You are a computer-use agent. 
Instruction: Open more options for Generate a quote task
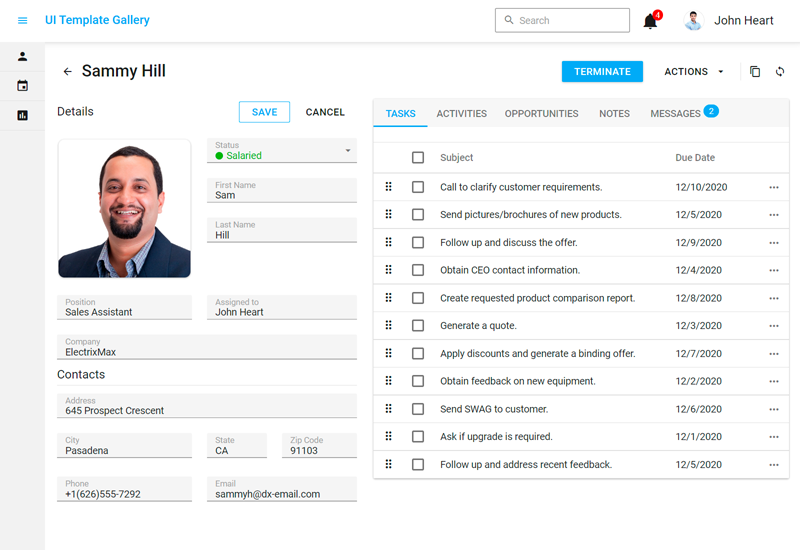[773, 326]
